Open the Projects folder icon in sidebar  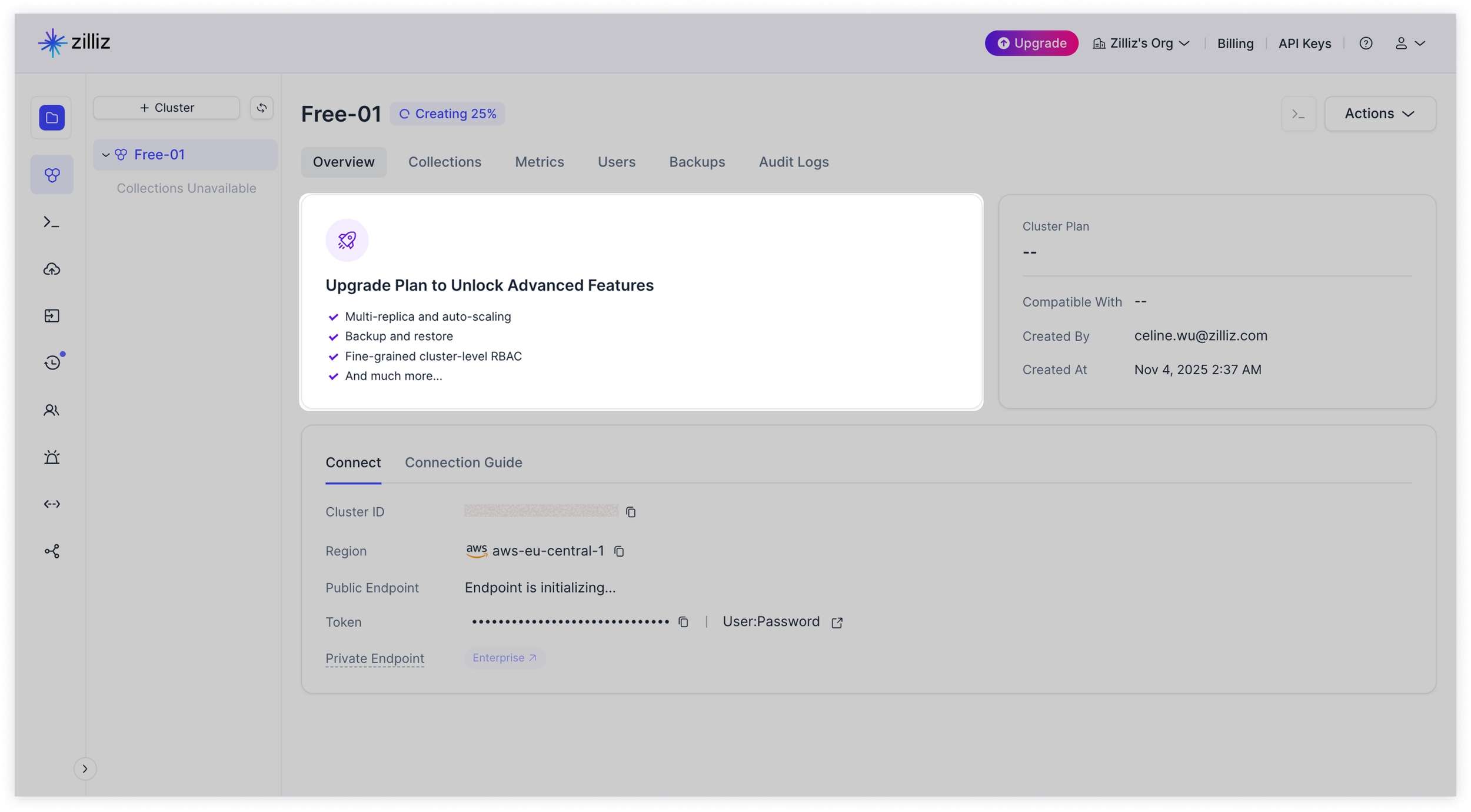tap(52, 118)
